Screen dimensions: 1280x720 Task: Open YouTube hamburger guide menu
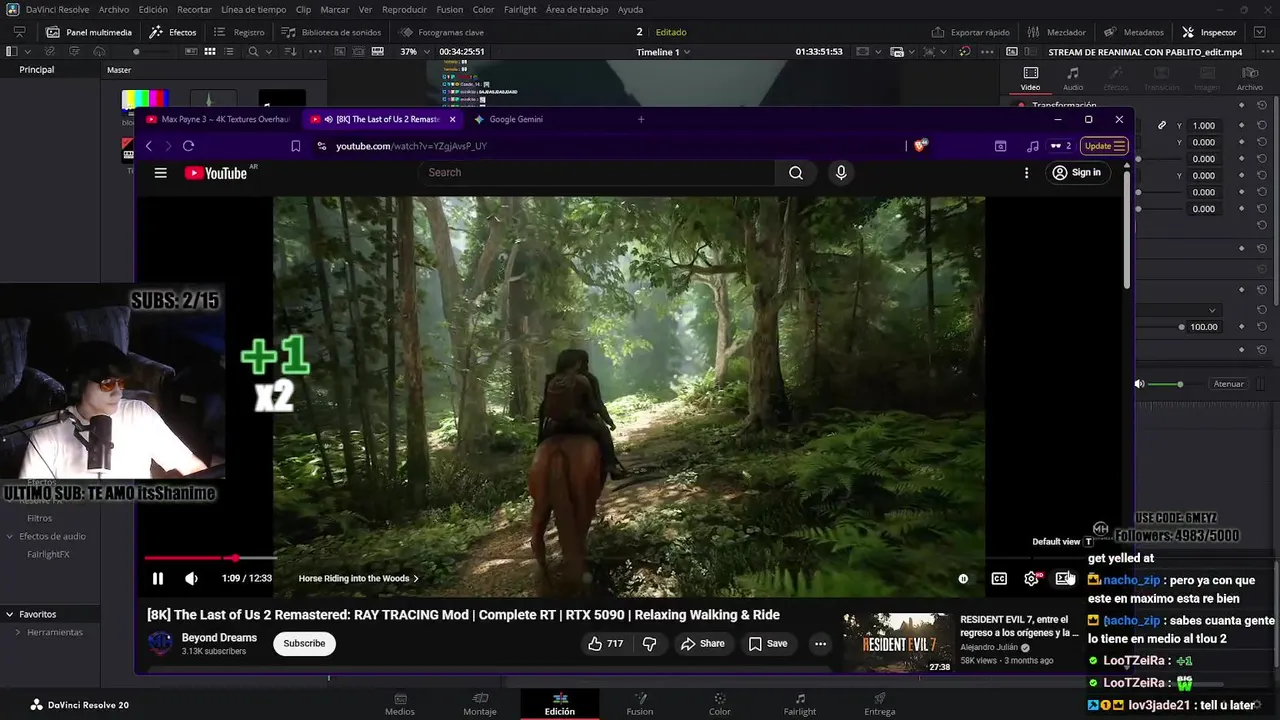pos(160,173)
